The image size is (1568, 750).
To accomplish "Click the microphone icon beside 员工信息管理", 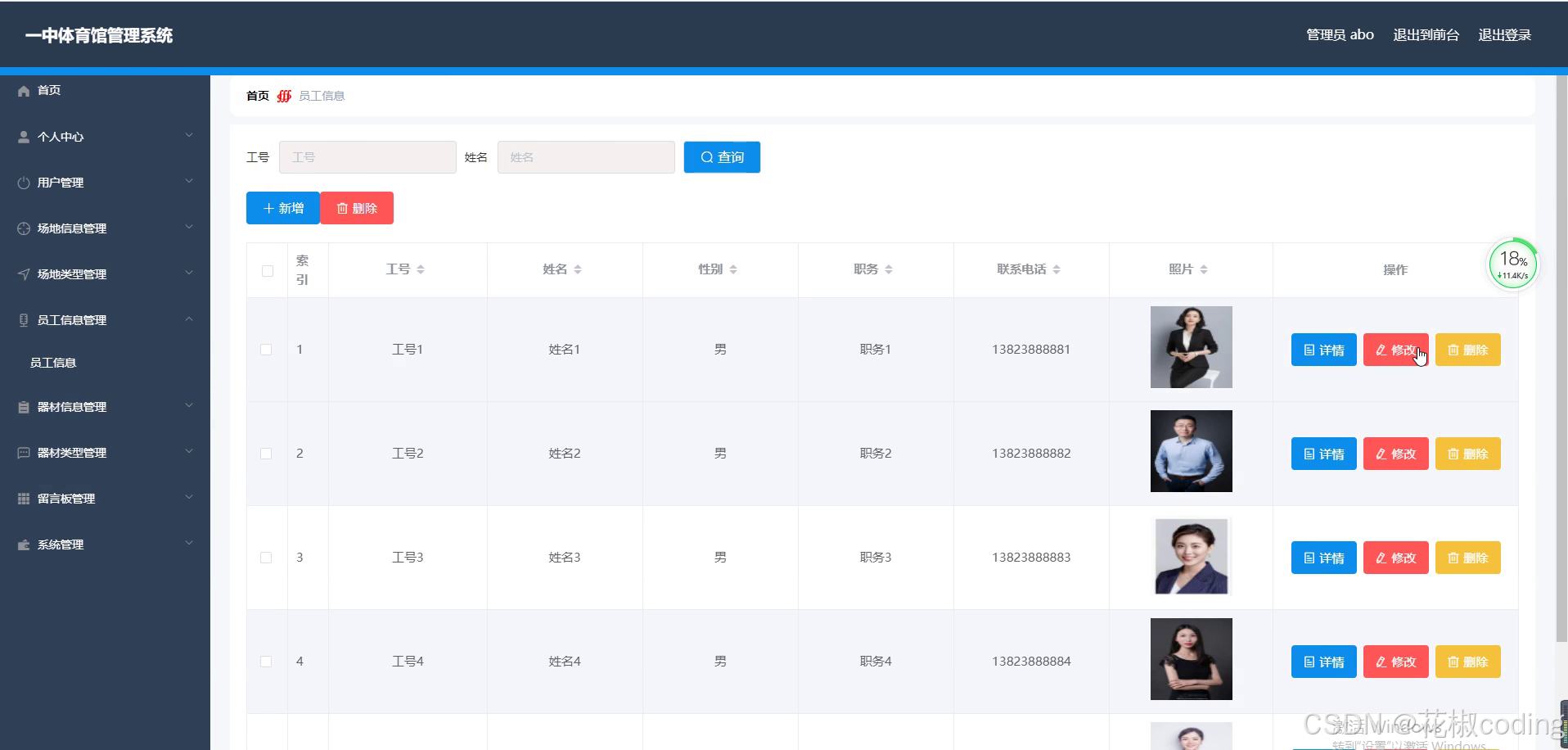I will [x=24, y=320].
